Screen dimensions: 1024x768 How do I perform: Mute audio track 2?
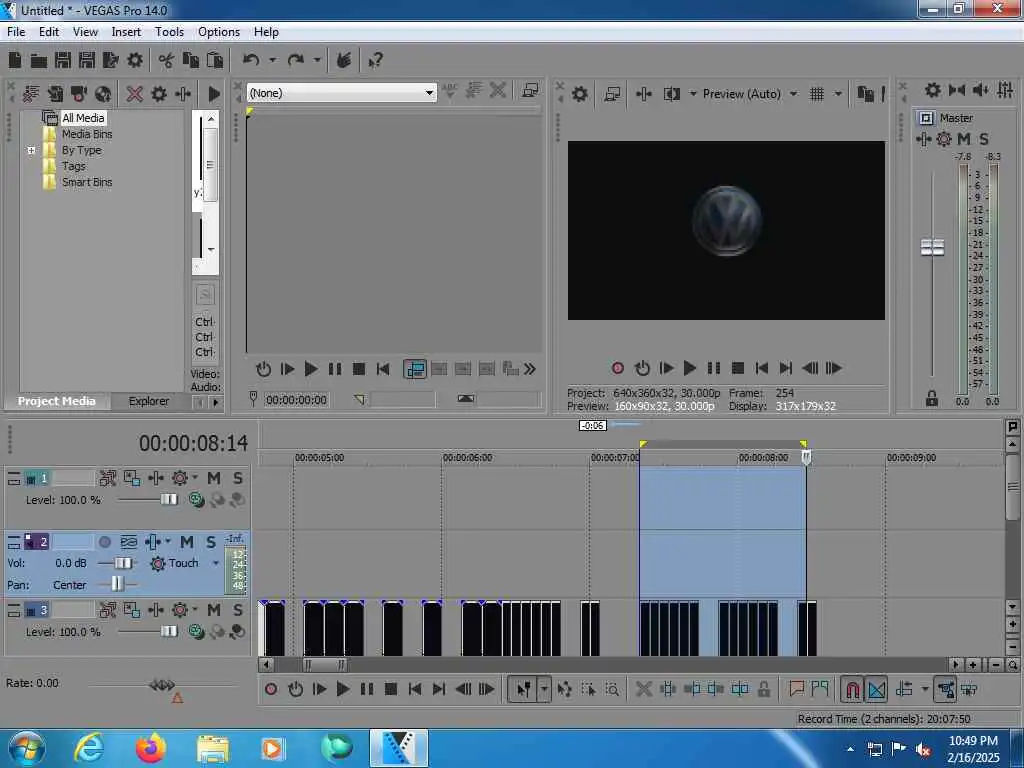click(187, 542)
